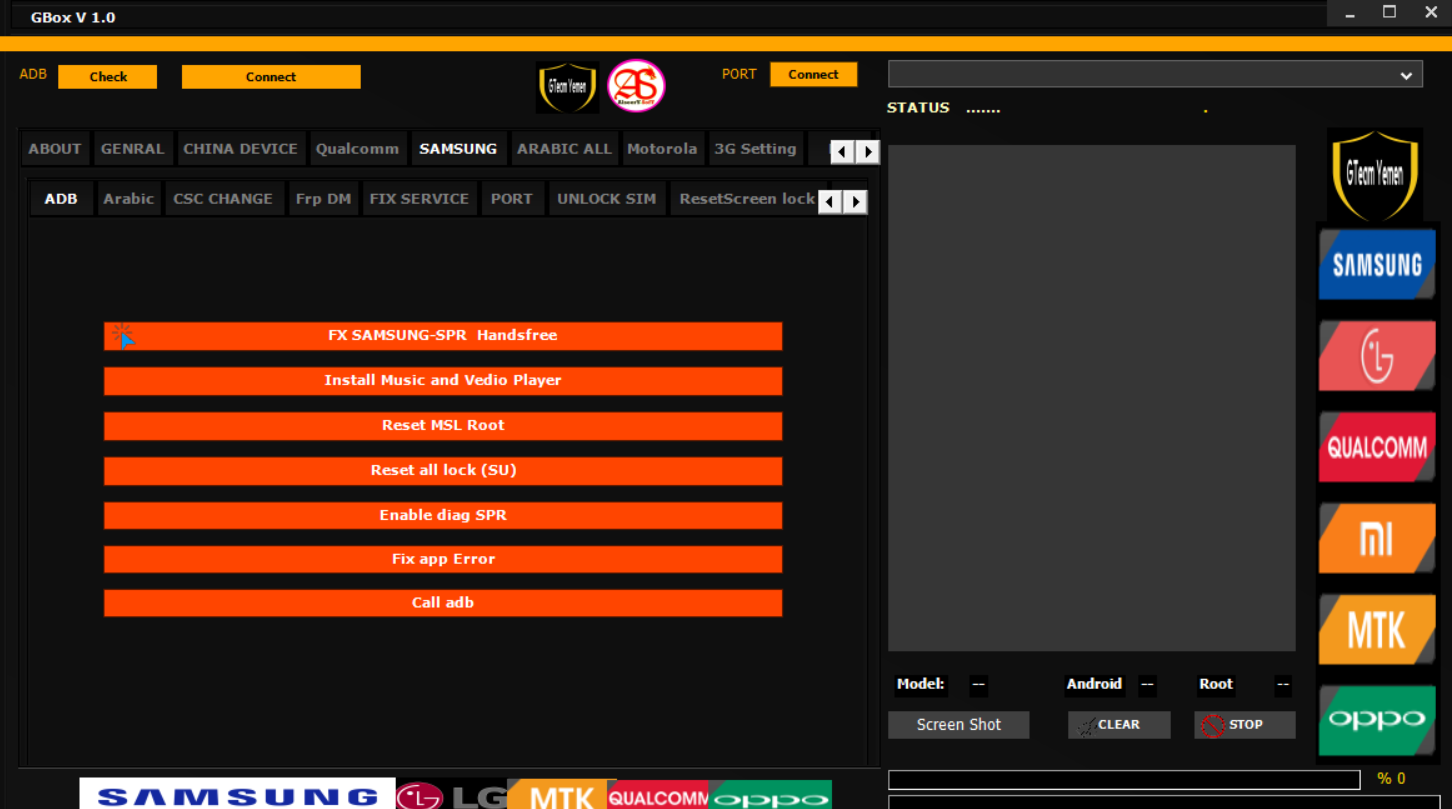
Task: Open the ARABIC ALL tab
Action: pyautogui.click(x=564, y=149)
